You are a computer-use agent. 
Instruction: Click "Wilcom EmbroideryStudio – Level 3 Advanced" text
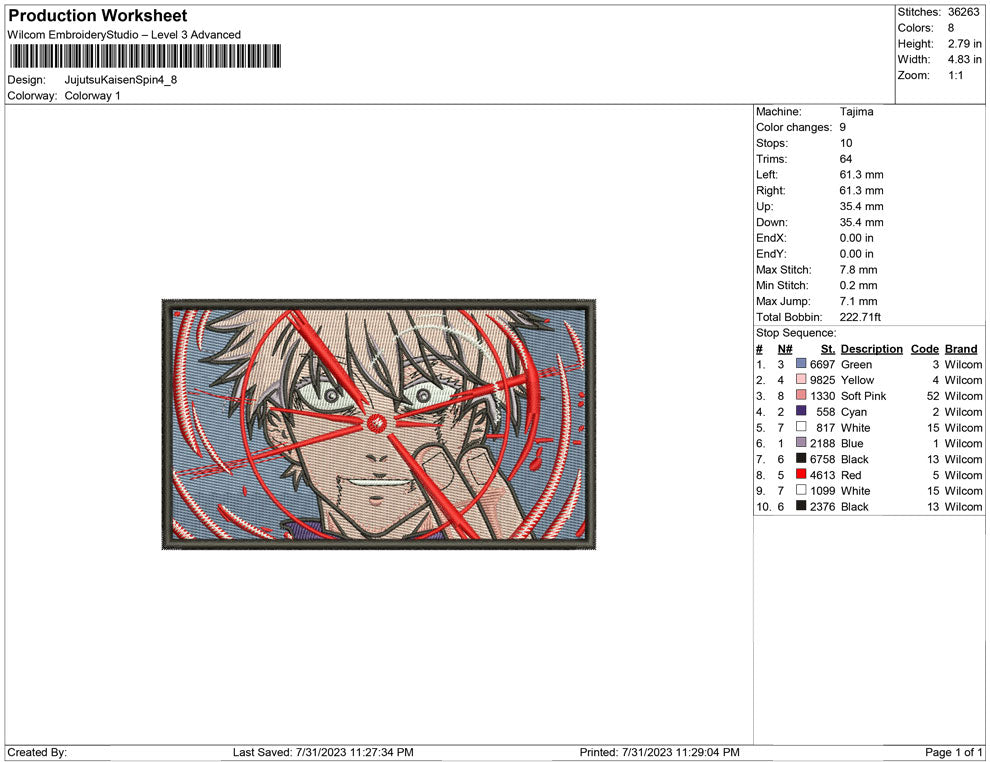click(124, 35)
